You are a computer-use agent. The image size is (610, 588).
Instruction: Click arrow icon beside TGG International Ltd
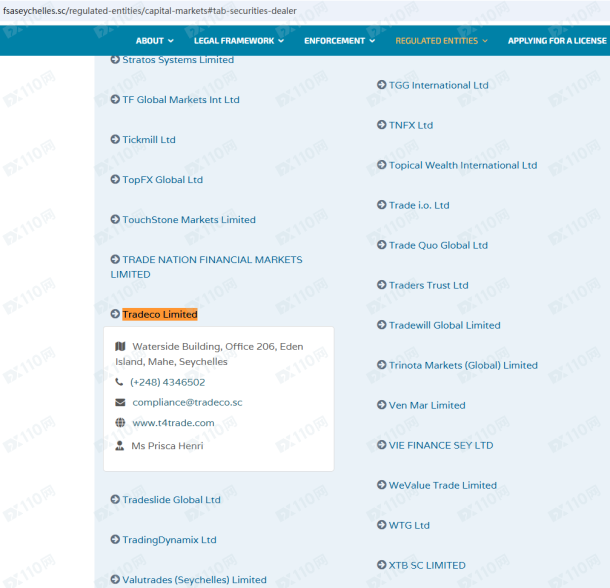coord(382,84)
